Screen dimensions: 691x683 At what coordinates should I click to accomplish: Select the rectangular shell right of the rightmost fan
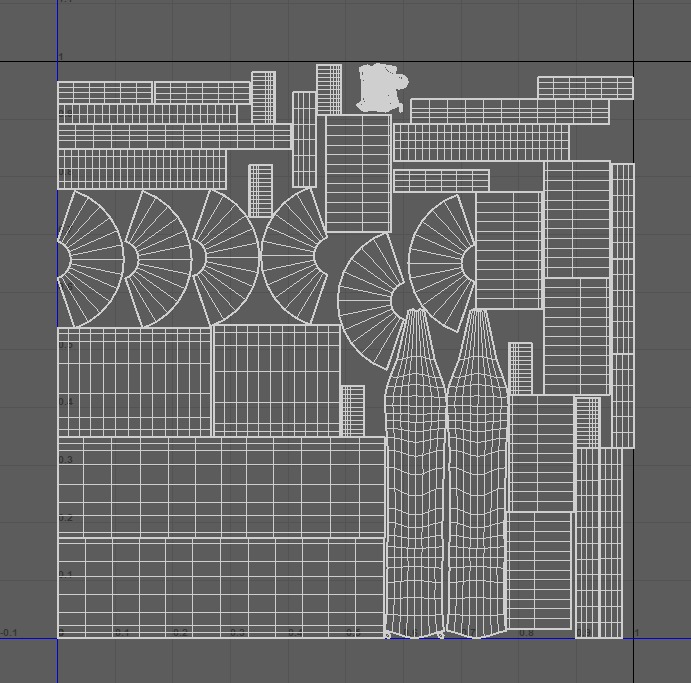coord(509,250)
